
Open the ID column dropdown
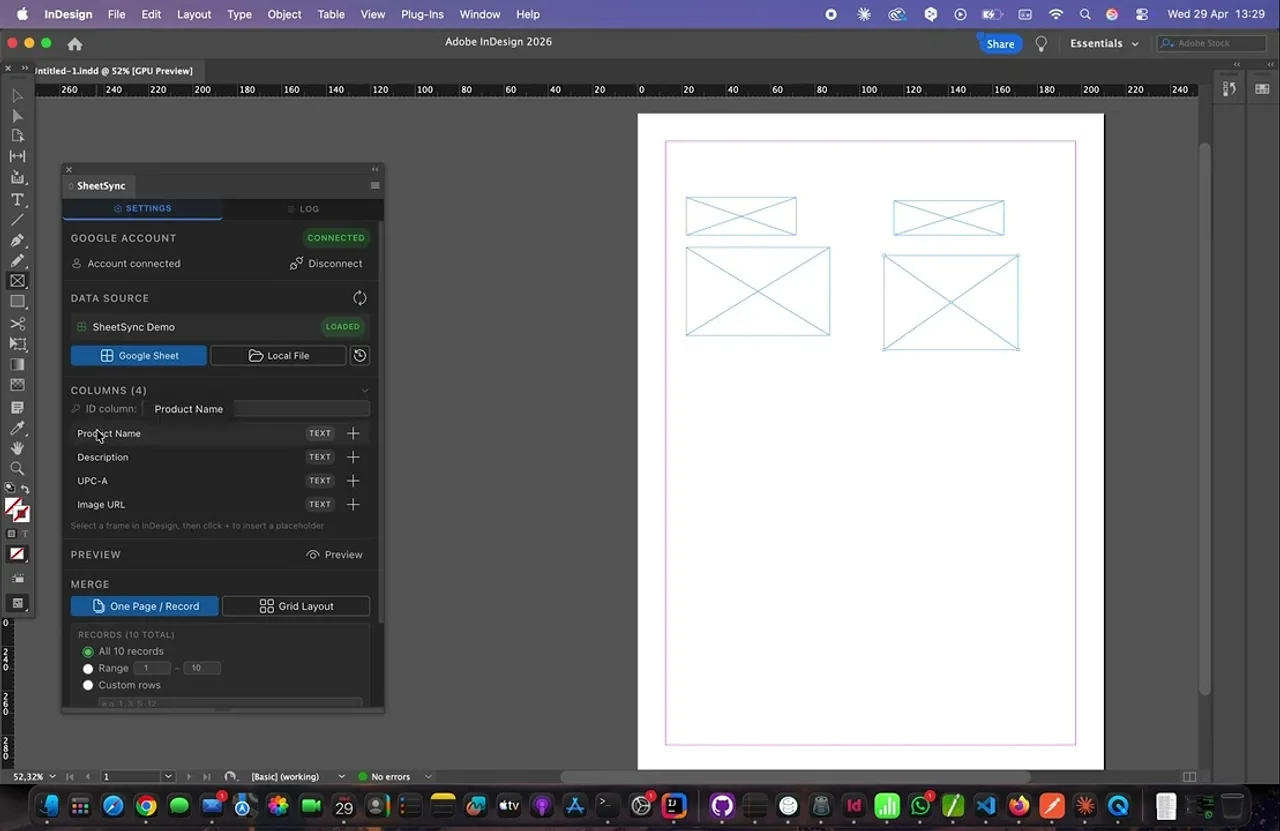point(256,409)
